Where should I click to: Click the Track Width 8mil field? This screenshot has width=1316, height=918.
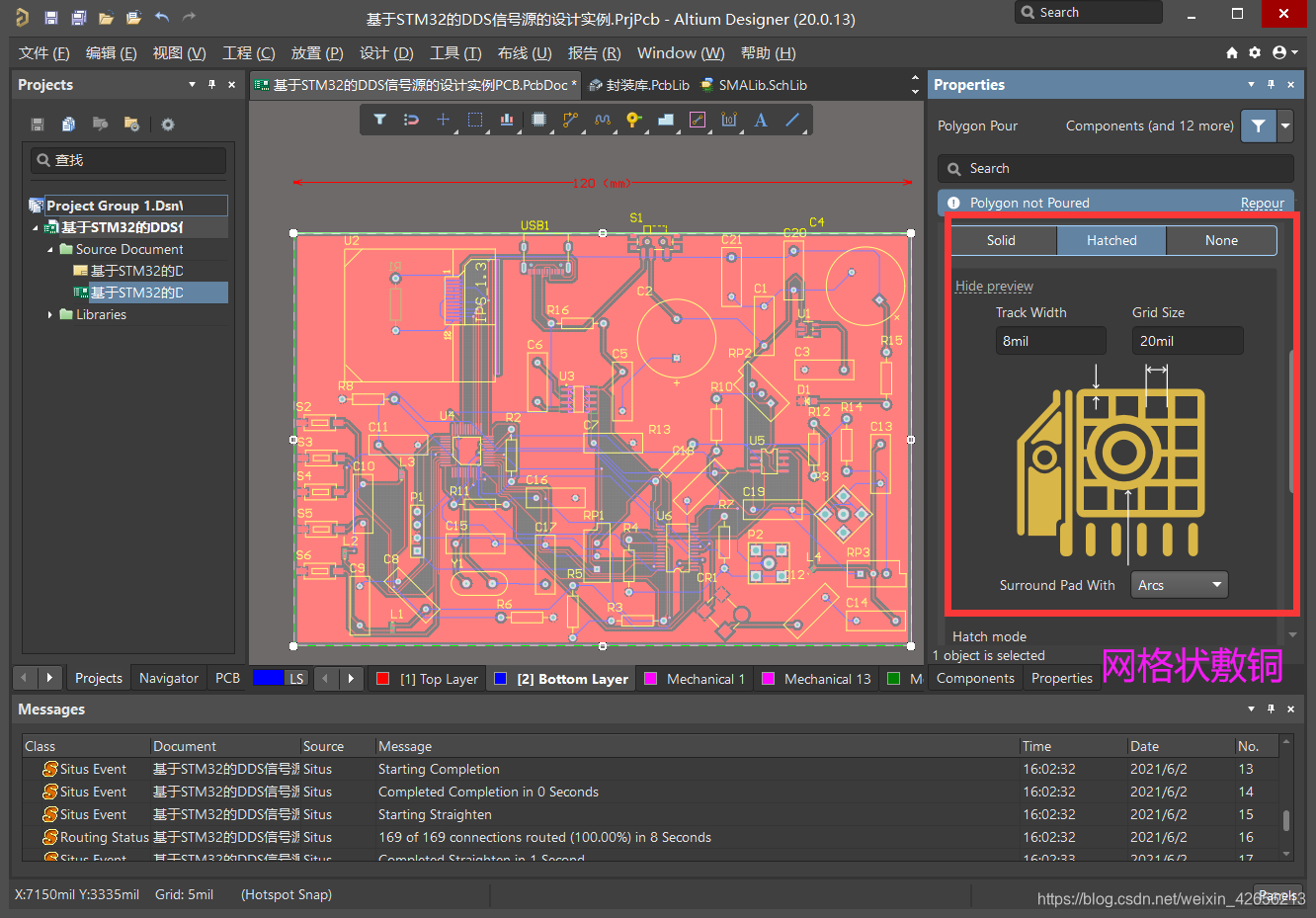[x=1050, y=341]
